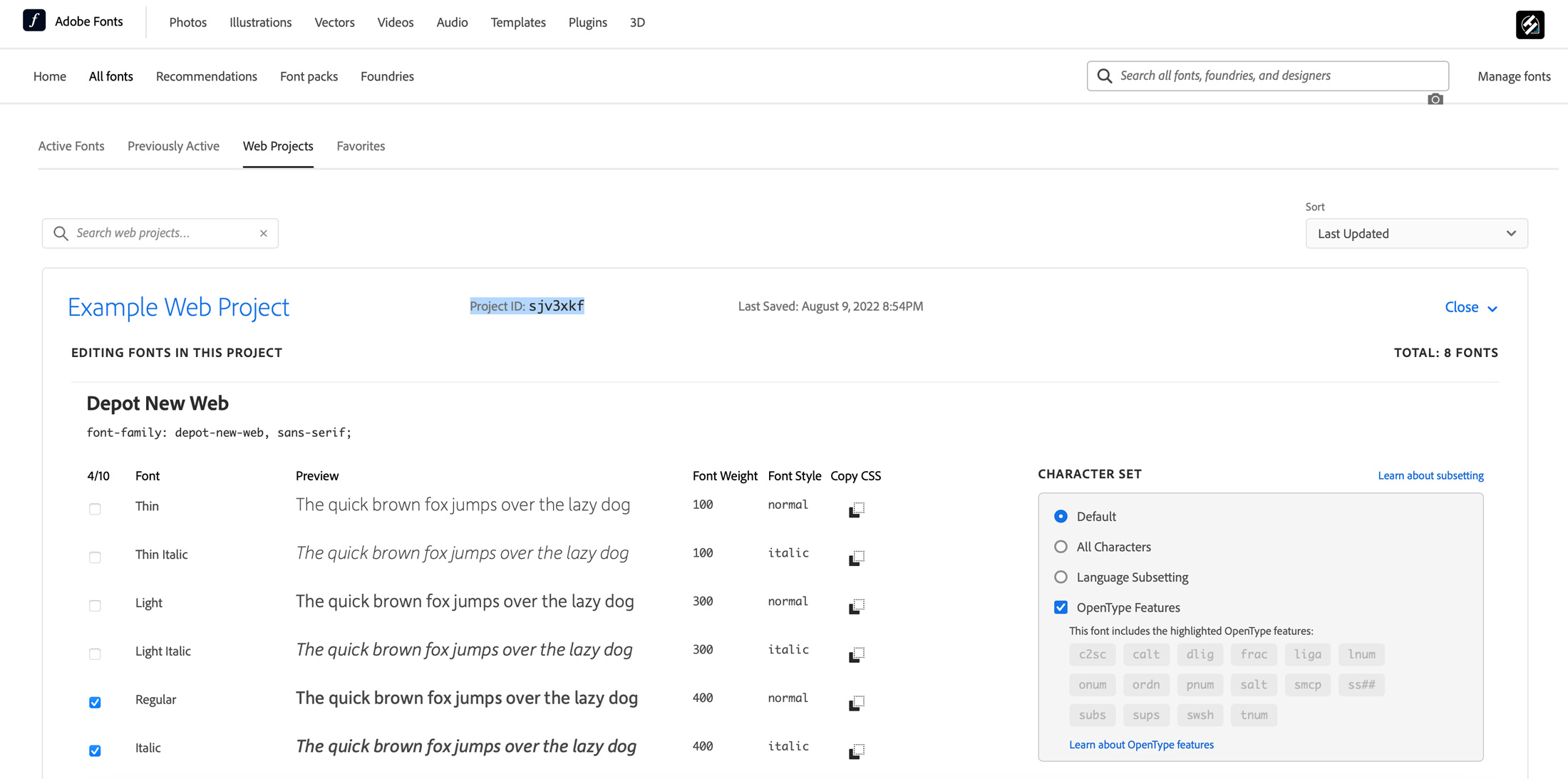1568x779 pixels.
Task: Enable the Thin Italic font checkbox
Action: point(95,557)
